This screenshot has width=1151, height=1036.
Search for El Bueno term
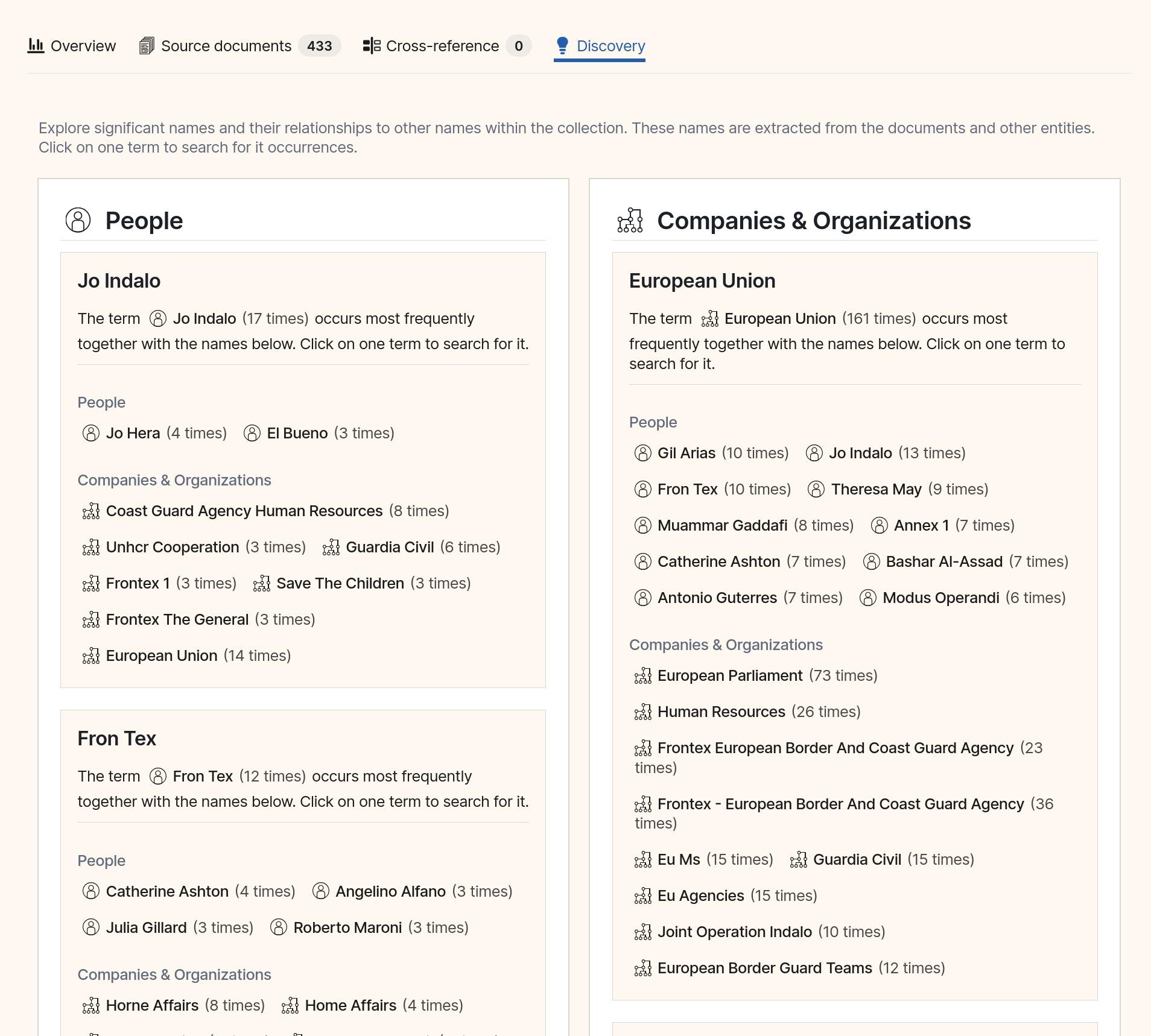[x=319, y=433]
